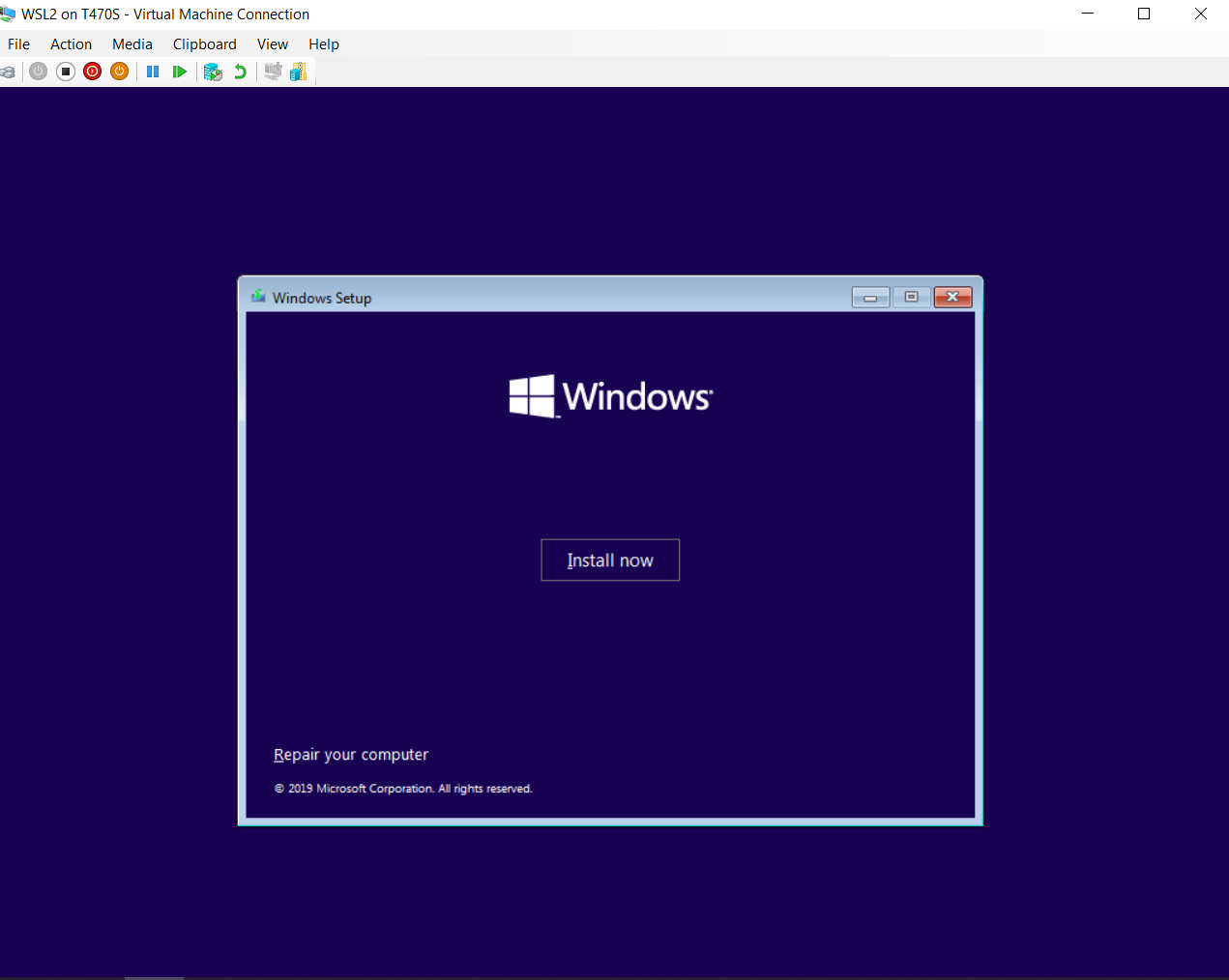
Task: Create a checkpoint using the toolbar icon
Action: pyautogui.click(x=213, y=72)
